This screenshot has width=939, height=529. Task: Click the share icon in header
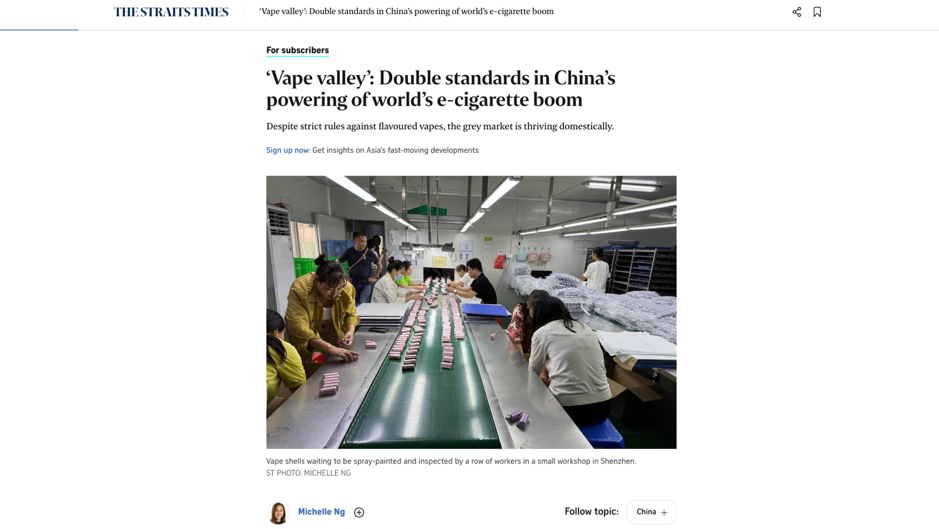[796, 12]
